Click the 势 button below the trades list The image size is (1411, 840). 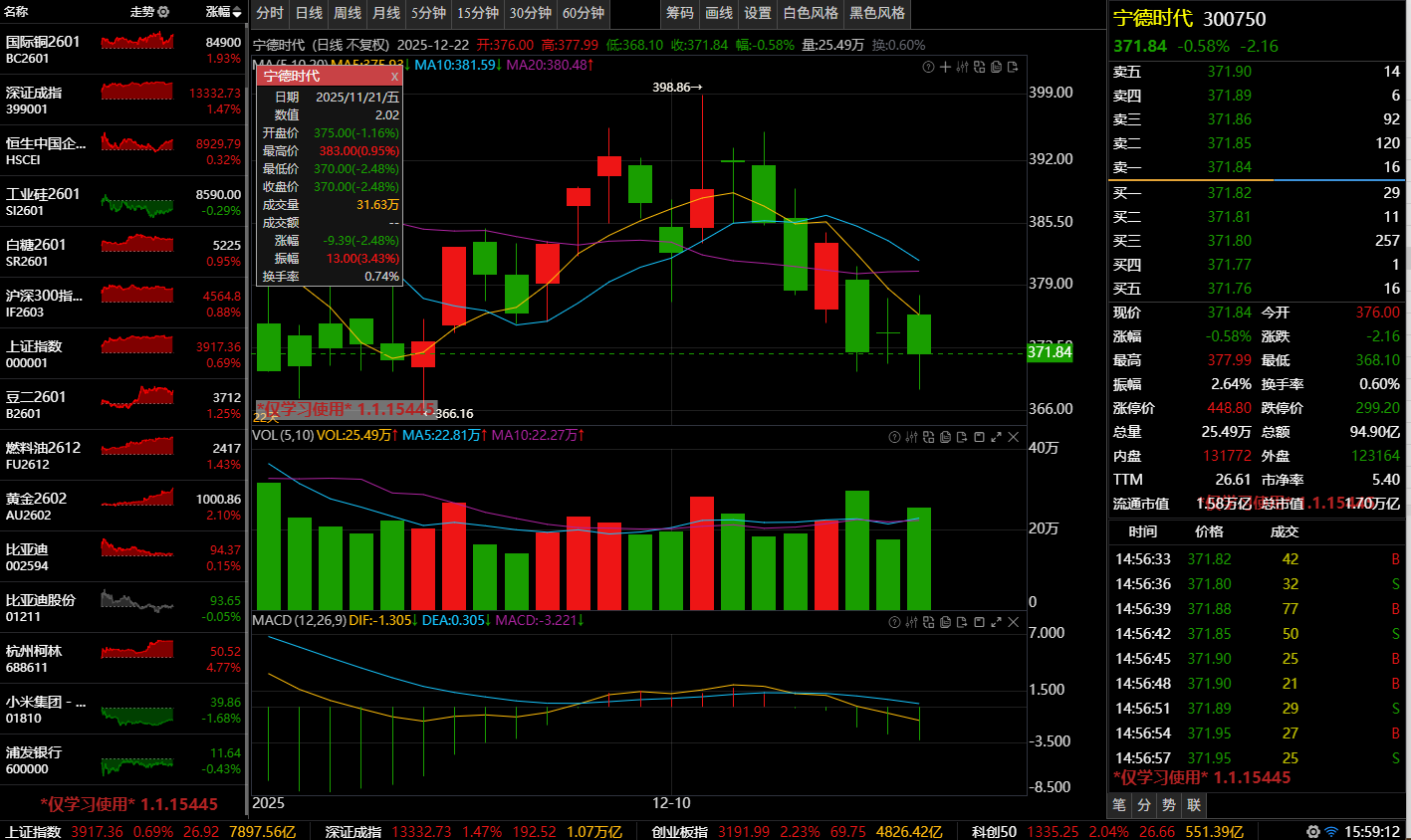(x=1169, y=804)
